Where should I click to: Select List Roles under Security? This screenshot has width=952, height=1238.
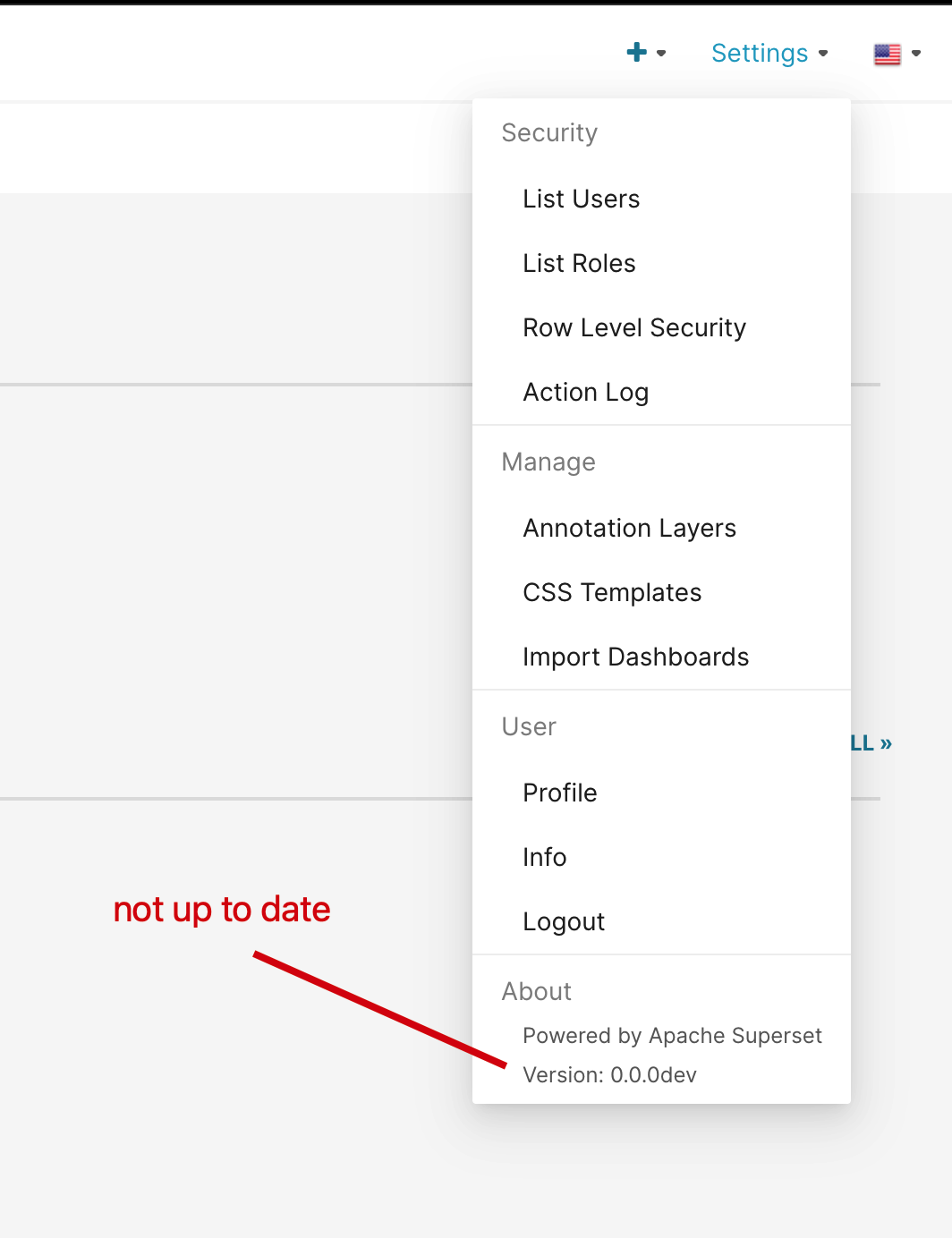[578, 263]
